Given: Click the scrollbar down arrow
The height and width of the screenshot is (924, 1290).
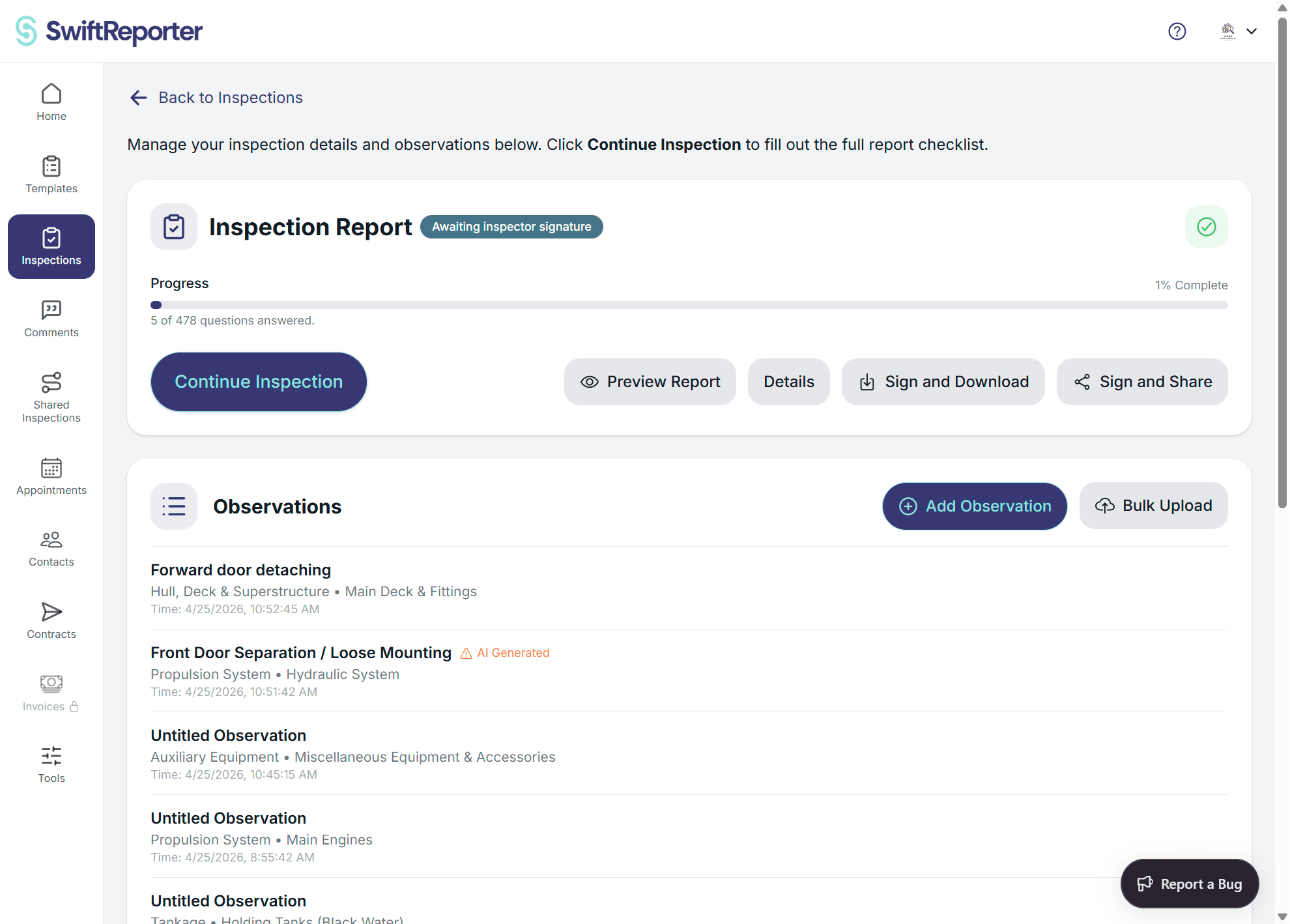Looking at the screenshot, I should pyautogui.click(x=1282, y=917).
